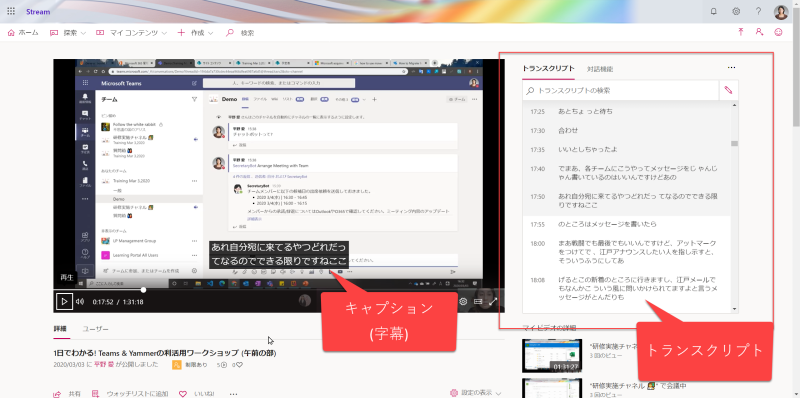The image size is (800, 398).
Task: Open the profile avatar menu
Action: 781,12
